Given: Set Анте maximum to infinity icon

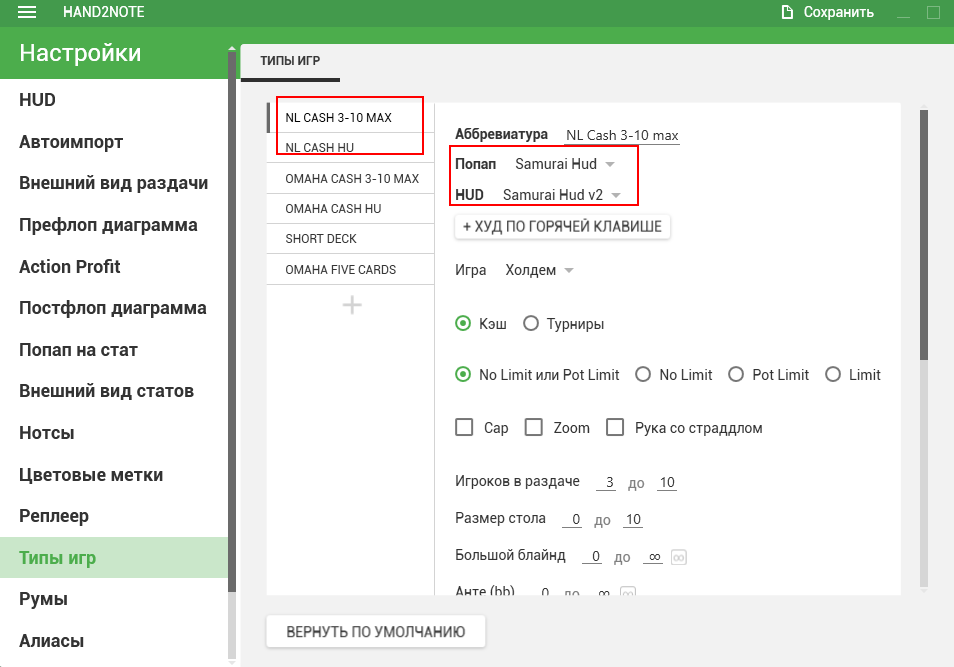Looking at the screenshot, I should pos(627,592).
